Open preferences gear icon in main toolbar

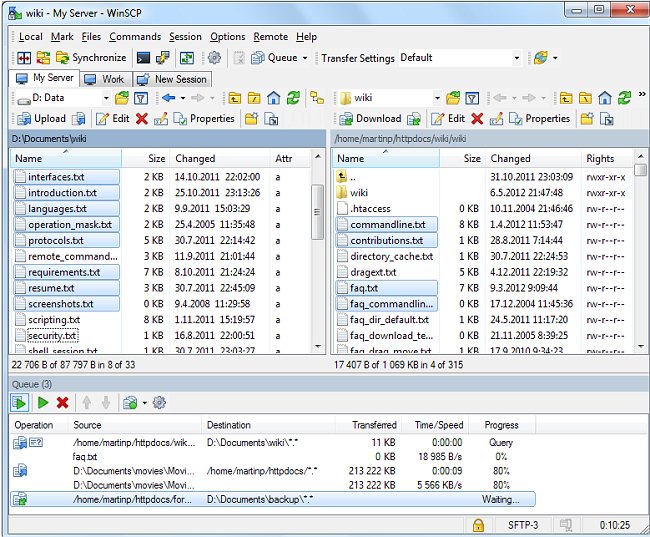(x=214, y=58)
